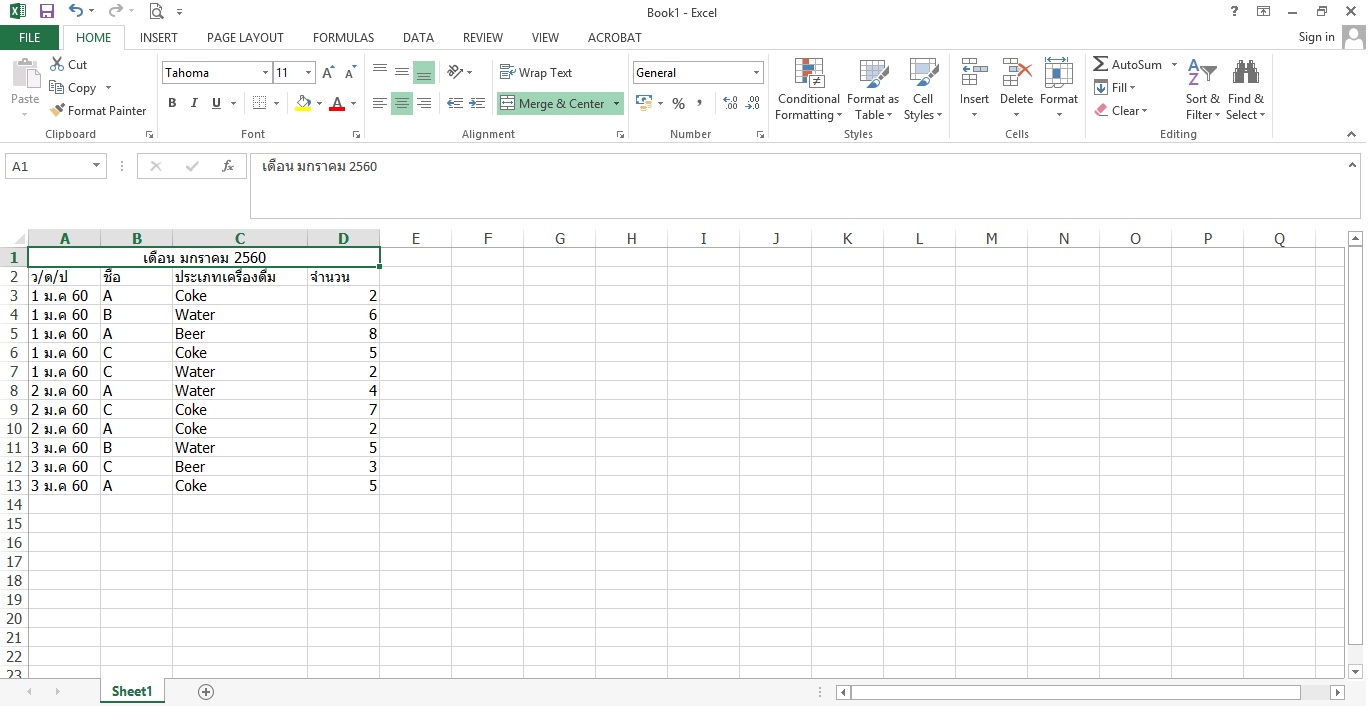Copy the selected cells

pyautogui.click(x=73, y=88)
